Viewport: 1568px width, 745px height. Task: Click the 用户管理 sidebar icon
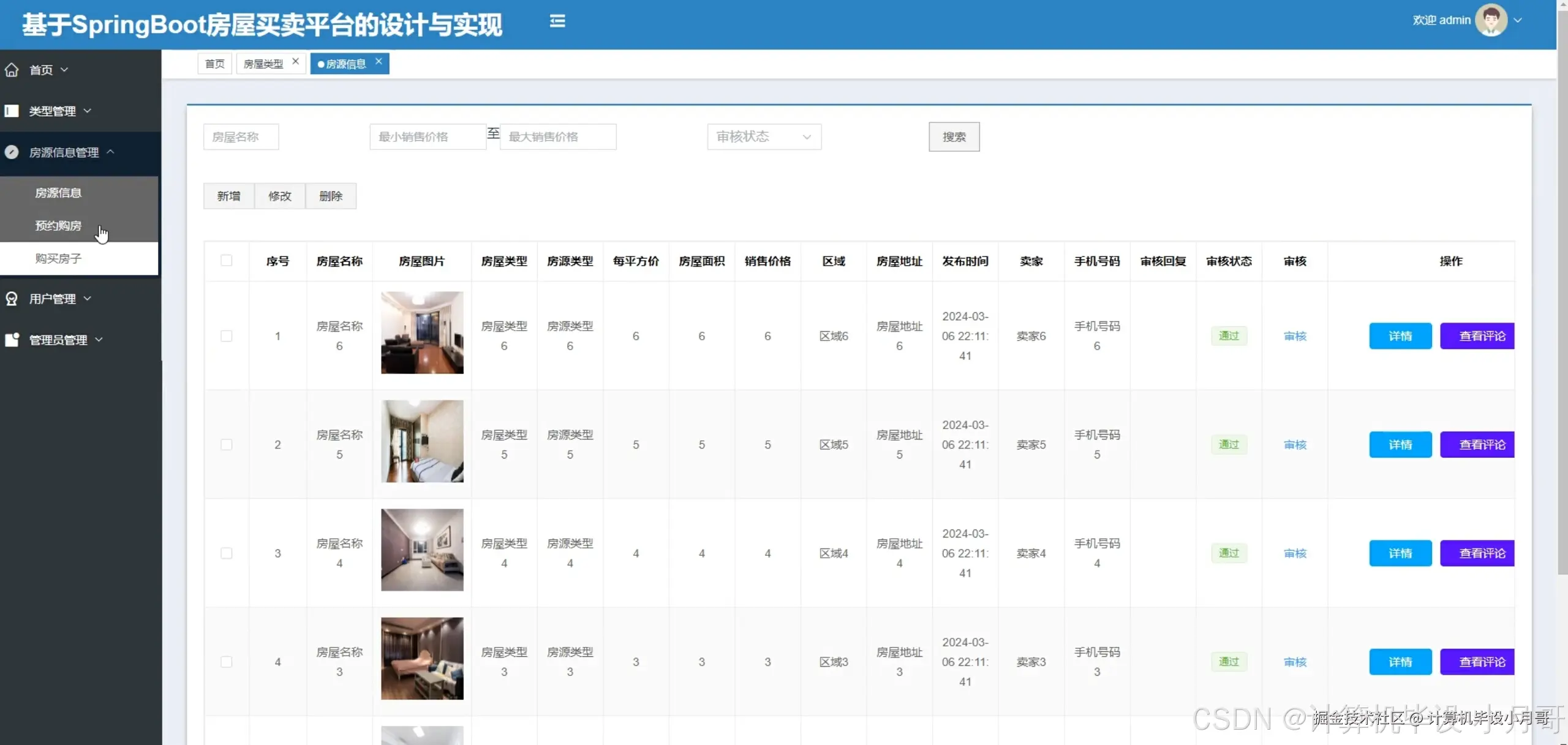(x=12, y=299)
